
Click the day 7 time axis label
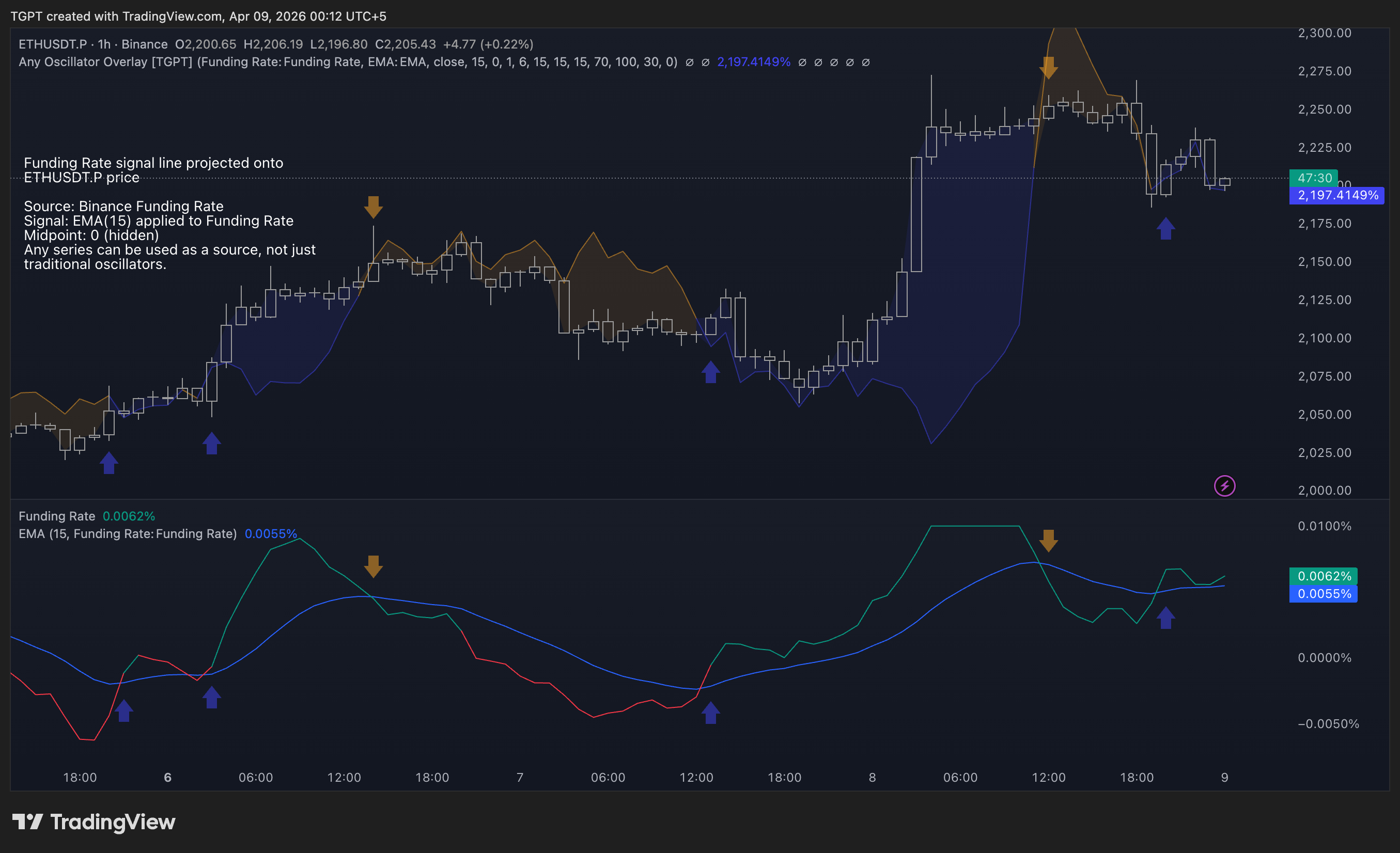click(520, 778)
